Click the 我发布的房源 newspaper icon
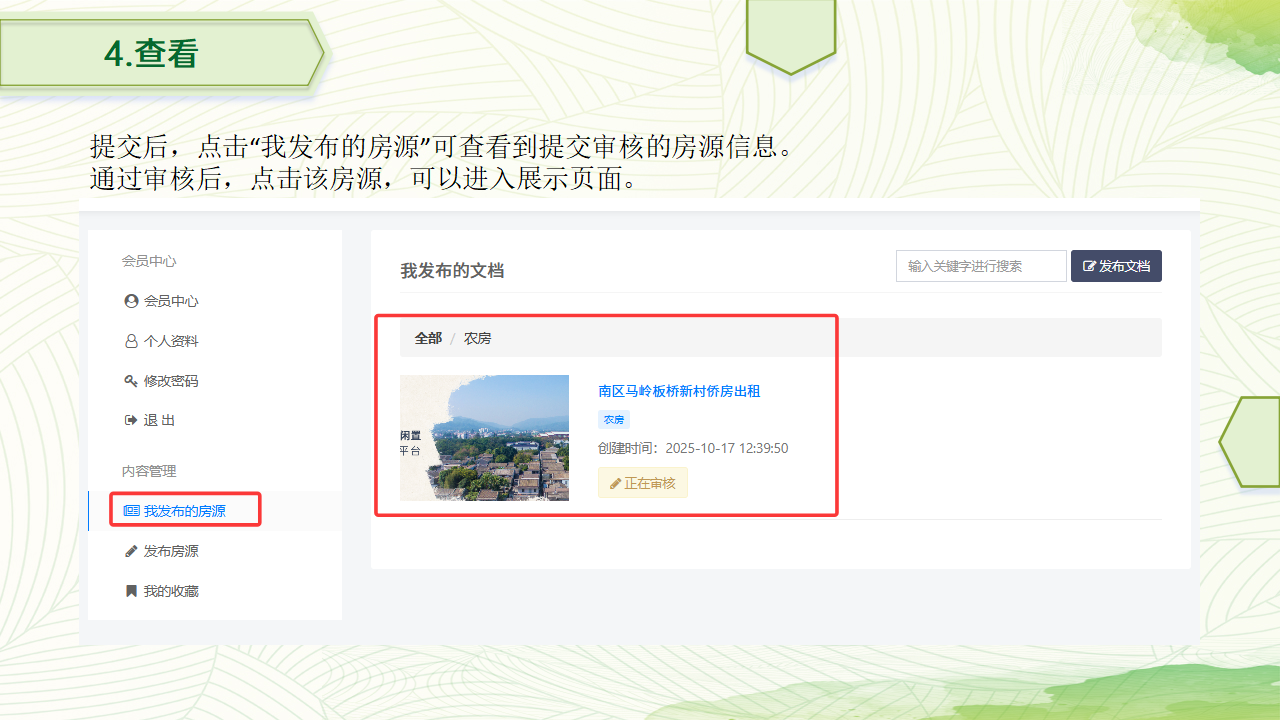Image resolution: width=1280 pixels, height=720 pixels. (x=131, y=511)
